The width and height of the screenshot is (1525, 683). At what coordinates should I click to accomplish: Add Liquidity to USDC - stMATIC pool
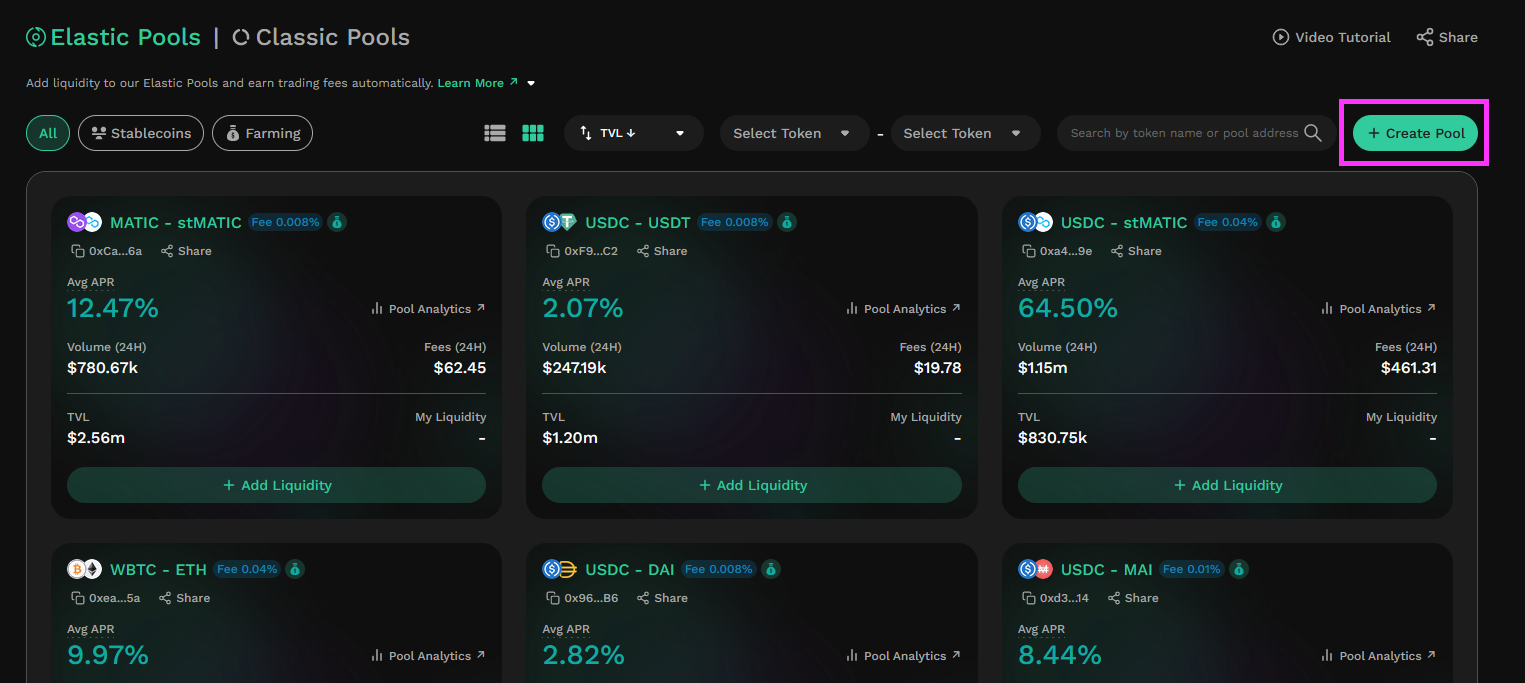[x=1227, y=485]
